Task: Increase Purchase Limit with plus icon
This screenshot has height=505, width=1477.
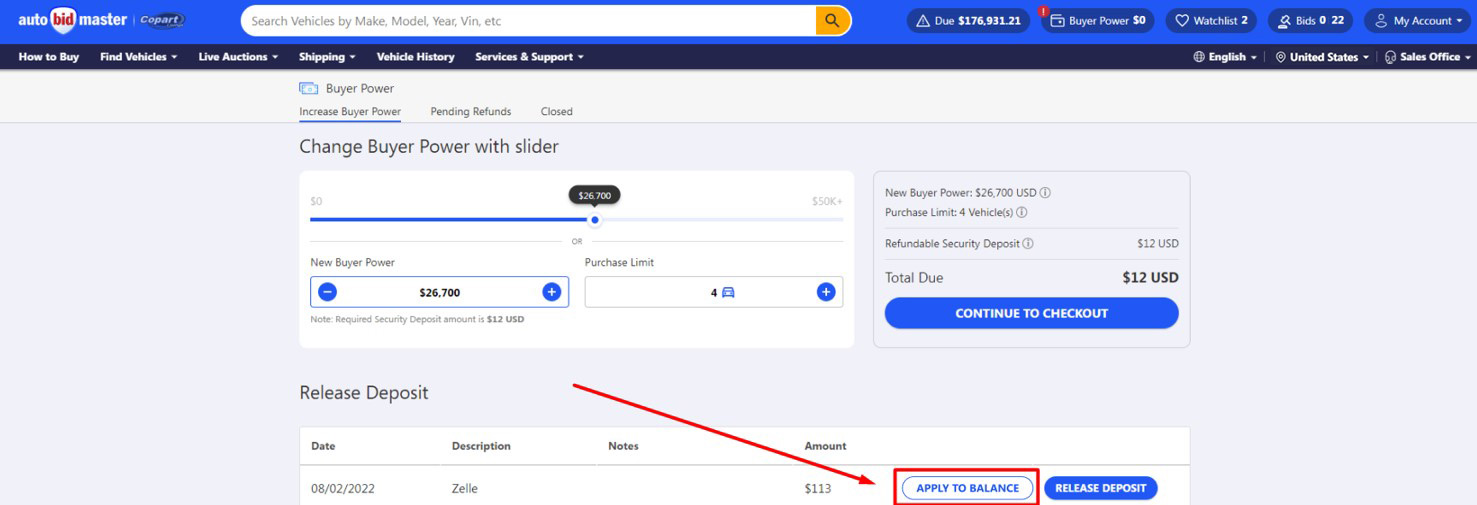Action: (x=826, y=292)
